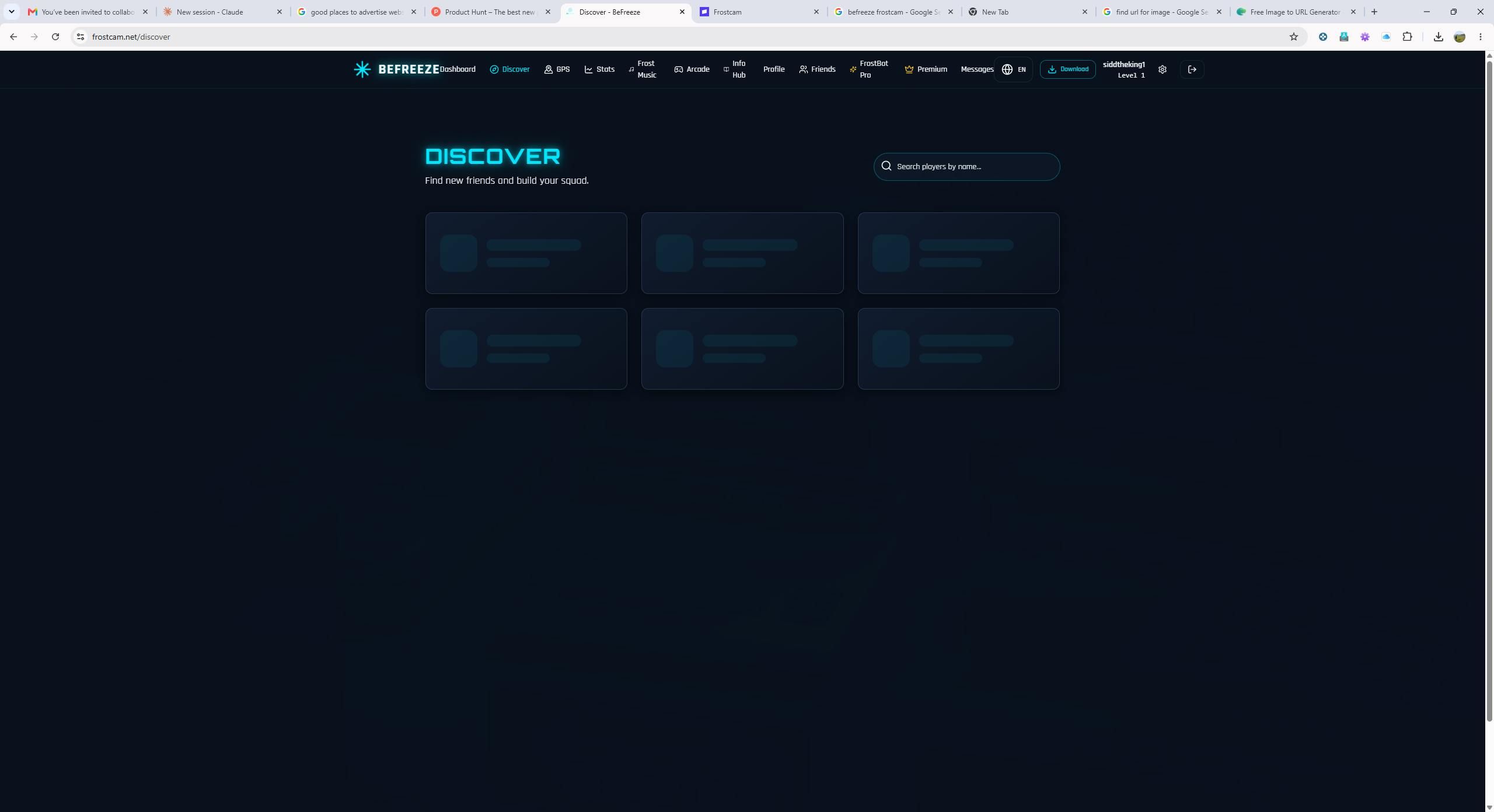Image resolution: width=1494 pixels, height=812 pixels.
Task: Click the Chrome profile avatar
Action: [x=1459, y=37]
